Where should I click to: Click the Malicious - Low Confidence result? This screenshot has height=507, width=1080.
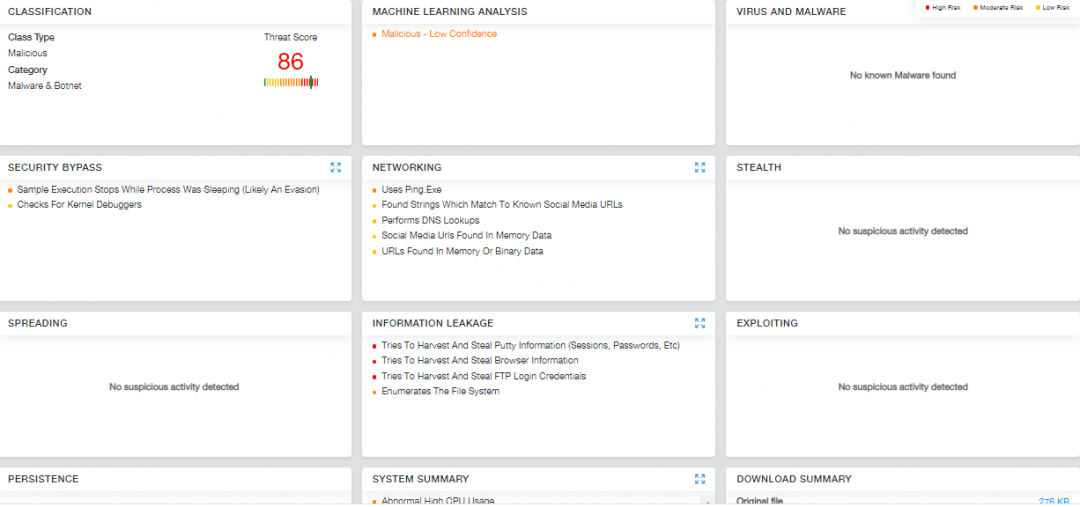click(x=438, y=34)
